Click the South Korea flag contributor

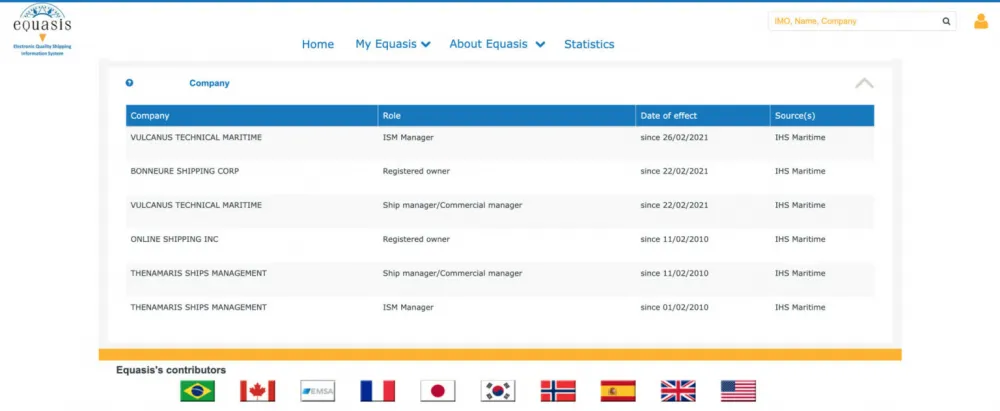[x=498, y=391]
